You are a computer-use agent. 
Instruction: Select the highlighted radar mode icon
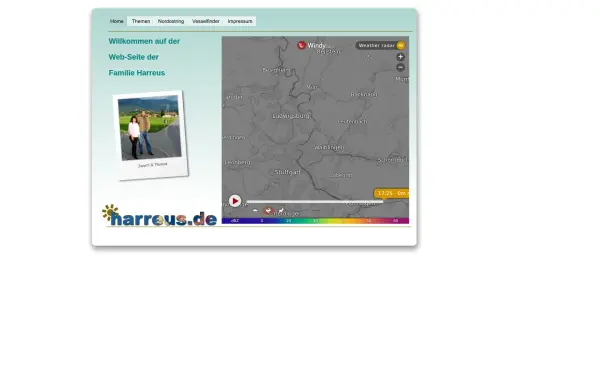(x=268, y=210)
